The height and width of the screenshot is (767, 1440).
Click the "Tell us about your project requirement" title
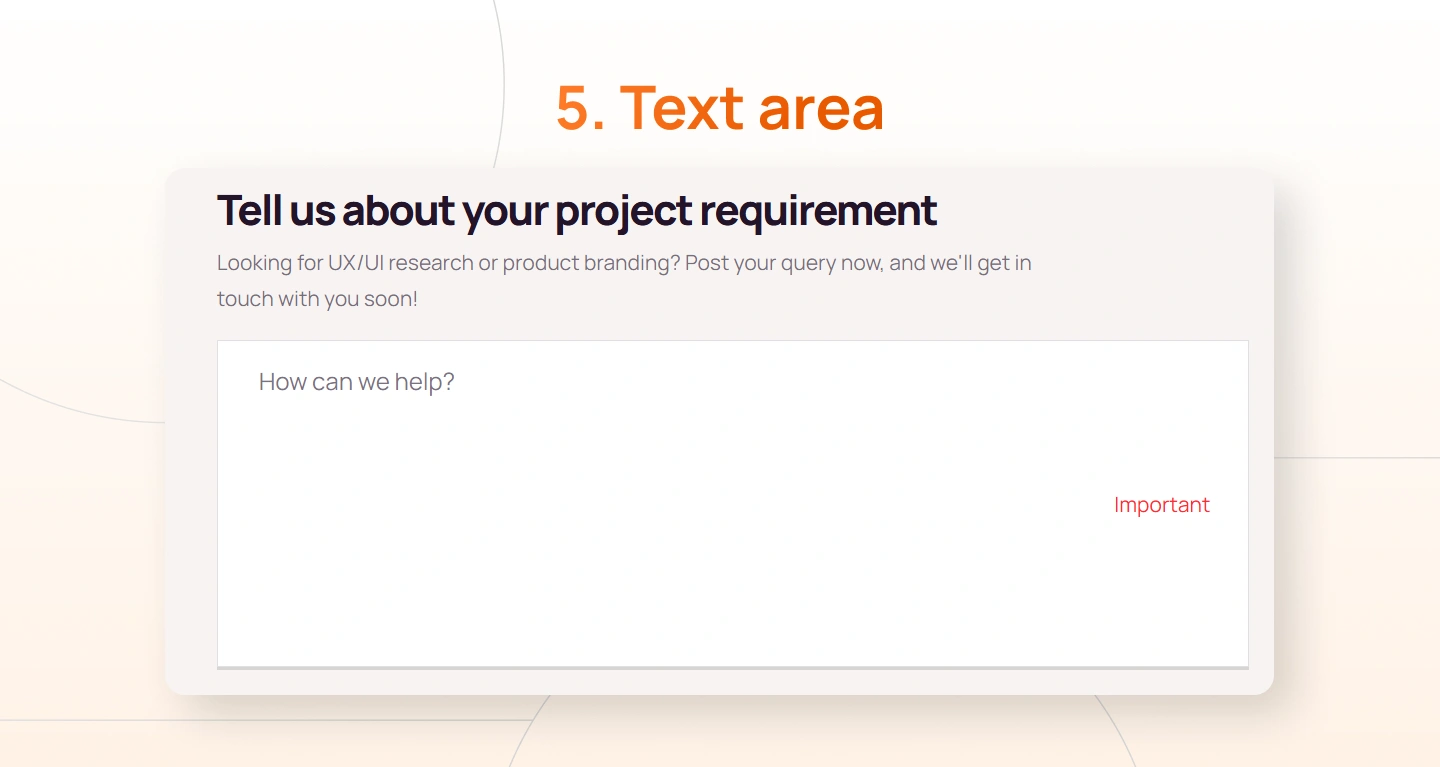[576, 211]
